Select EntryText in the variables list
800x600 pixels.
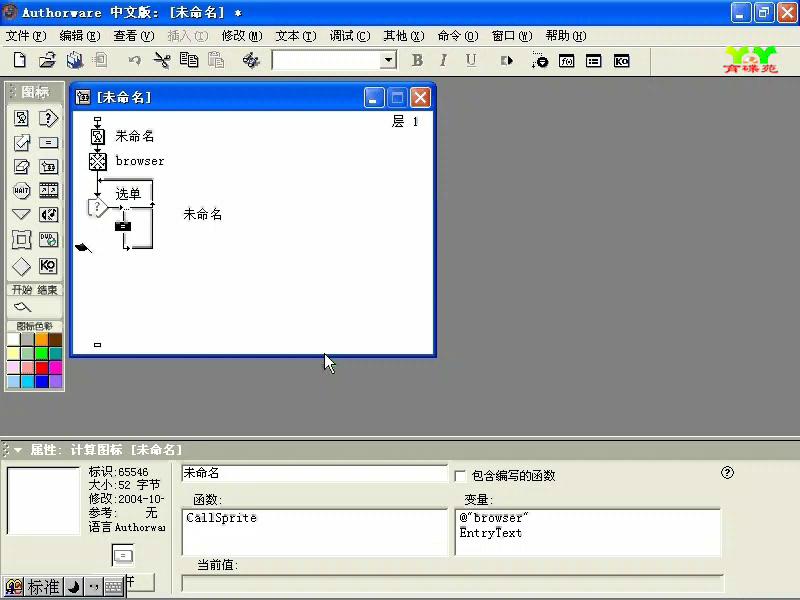tap(490, 533)
